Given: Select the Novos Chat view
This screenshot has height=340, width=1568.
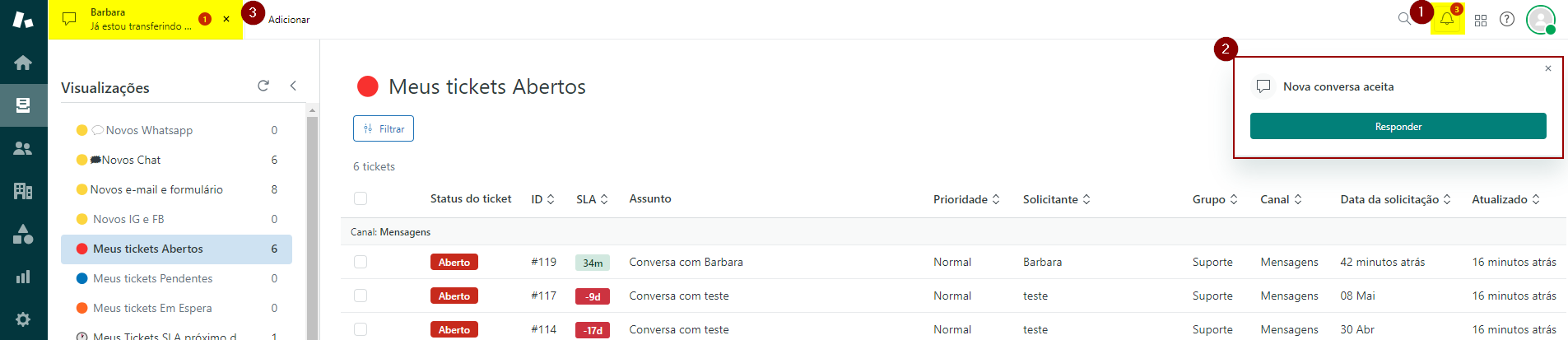Looking at the screenshot, I should tap(131, 160).
